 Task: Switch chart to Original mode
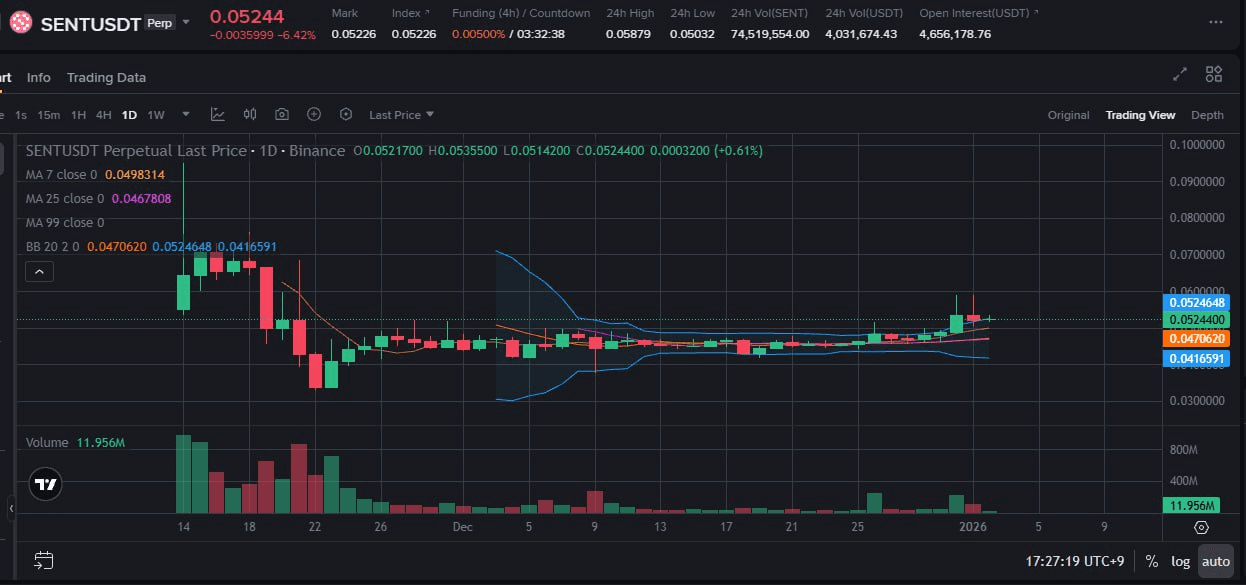pyautogui.click(x=1068, y=115)
